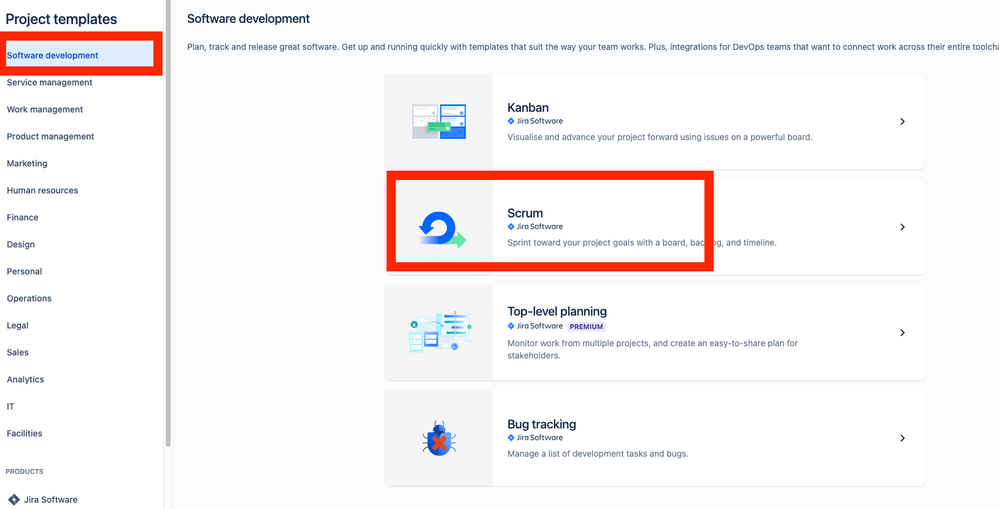Open Work management templates

click(x=45, y=110)
